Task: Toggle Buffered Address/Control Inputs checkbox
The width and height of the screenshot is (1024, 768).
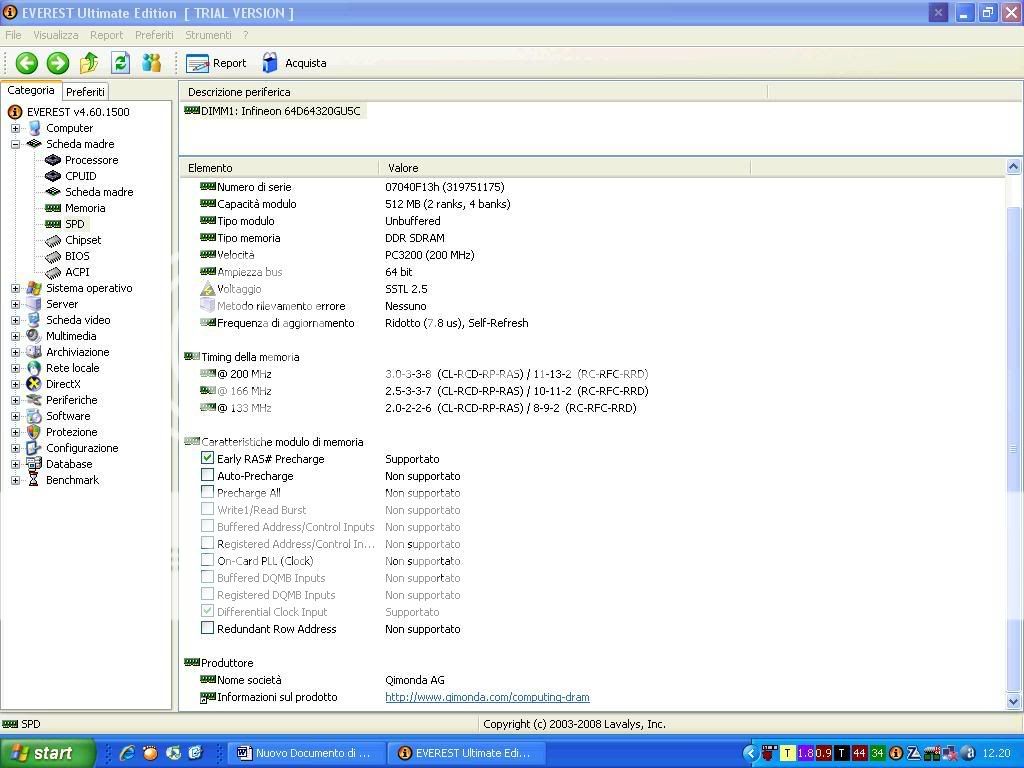Action: point(207,526)
